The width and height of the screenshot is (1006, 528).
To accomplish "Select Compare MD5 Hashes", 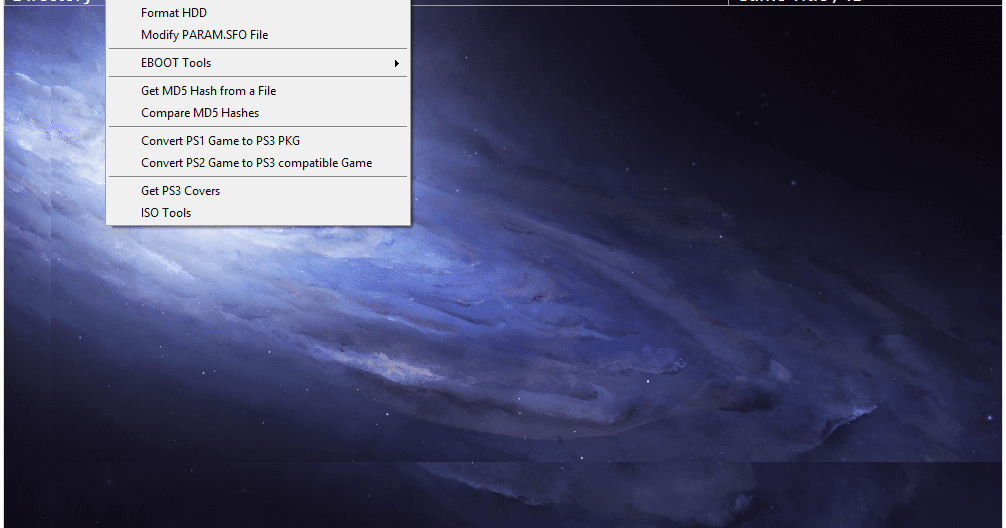I will (x=258, y=113).
